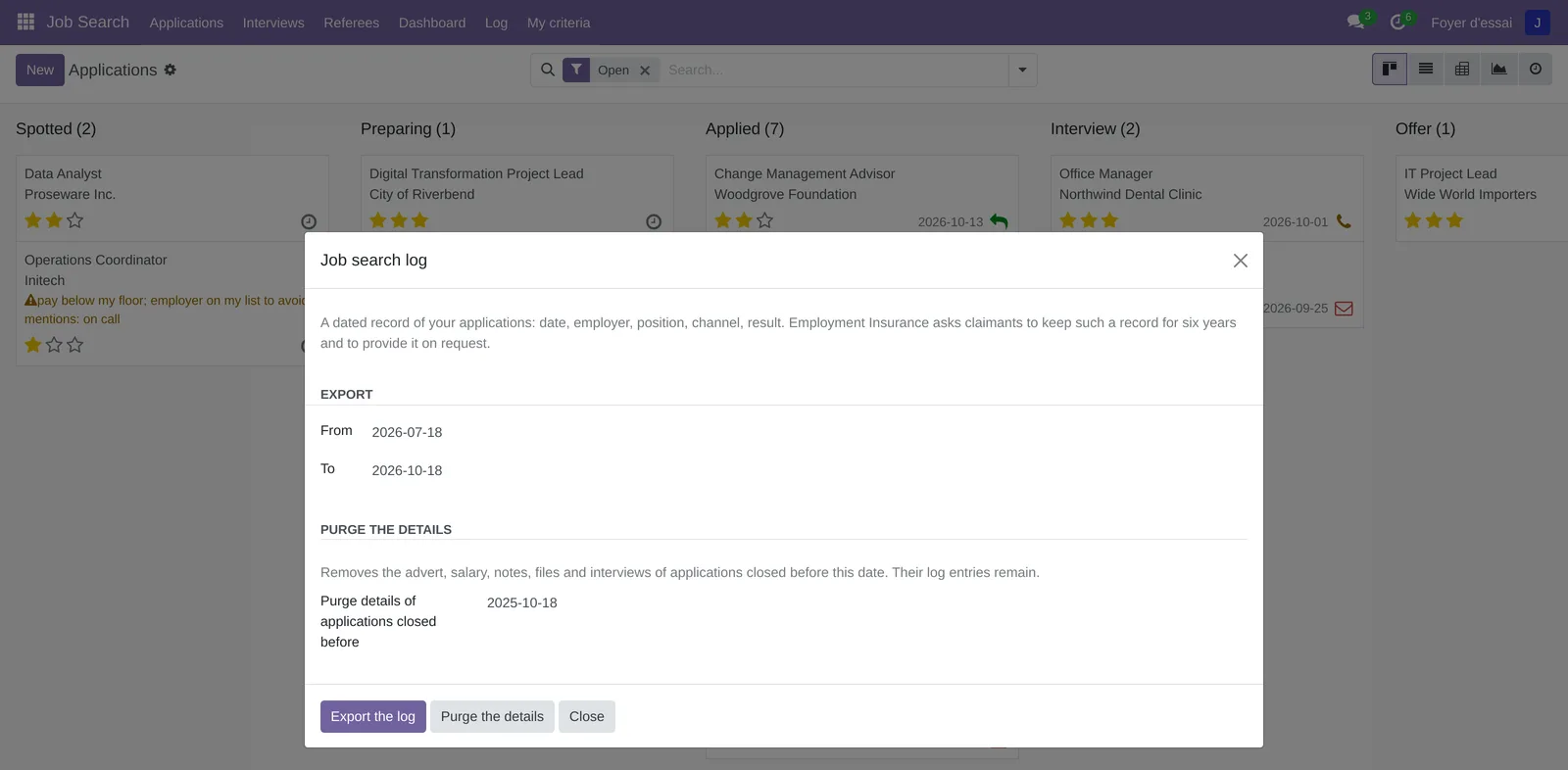Open the From date field 2026-07-18
This screenshot has height=770, width=1568.
click(407, 432)
